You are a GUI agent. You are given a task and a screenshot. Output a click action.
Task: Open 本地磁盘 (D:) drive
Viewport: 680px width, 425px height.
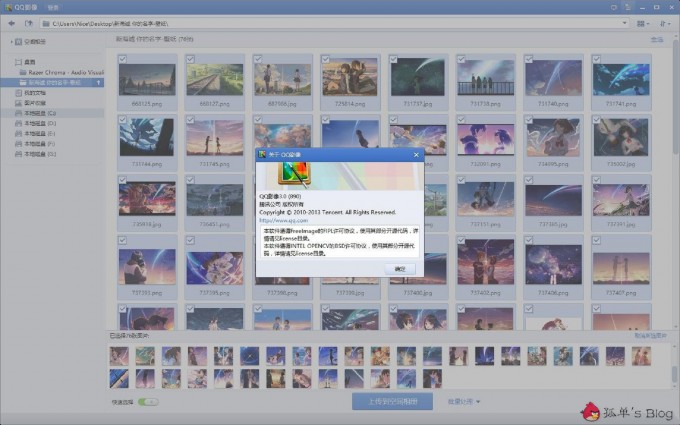pos(40,123)
